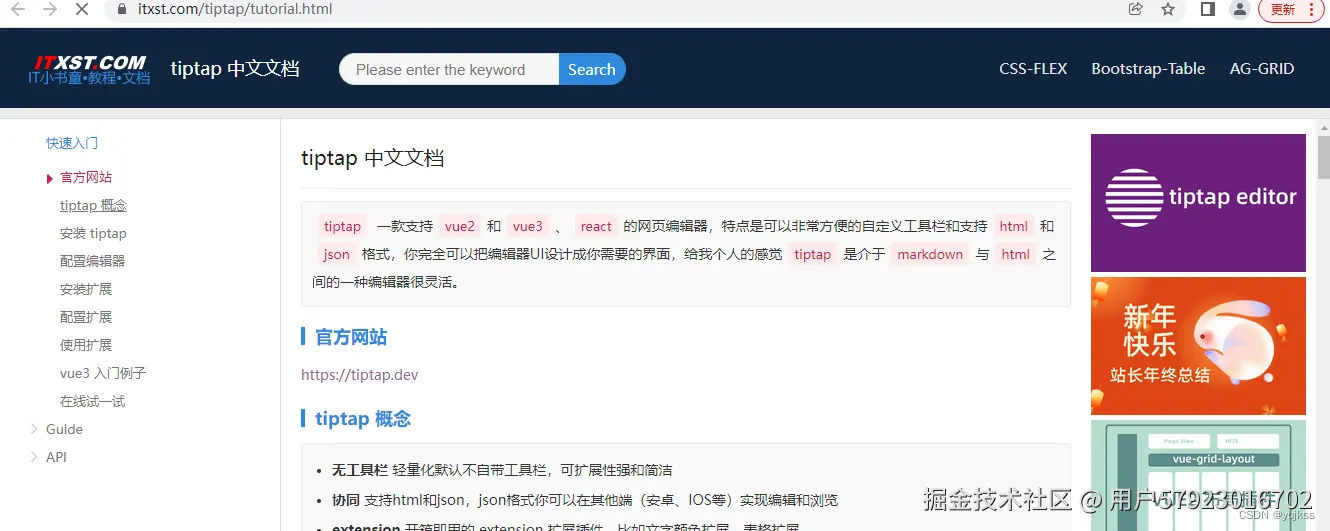Open vue-grid-layout banner
Image resolution: width=1330 pixels, height=531 pixels.
1198,475
